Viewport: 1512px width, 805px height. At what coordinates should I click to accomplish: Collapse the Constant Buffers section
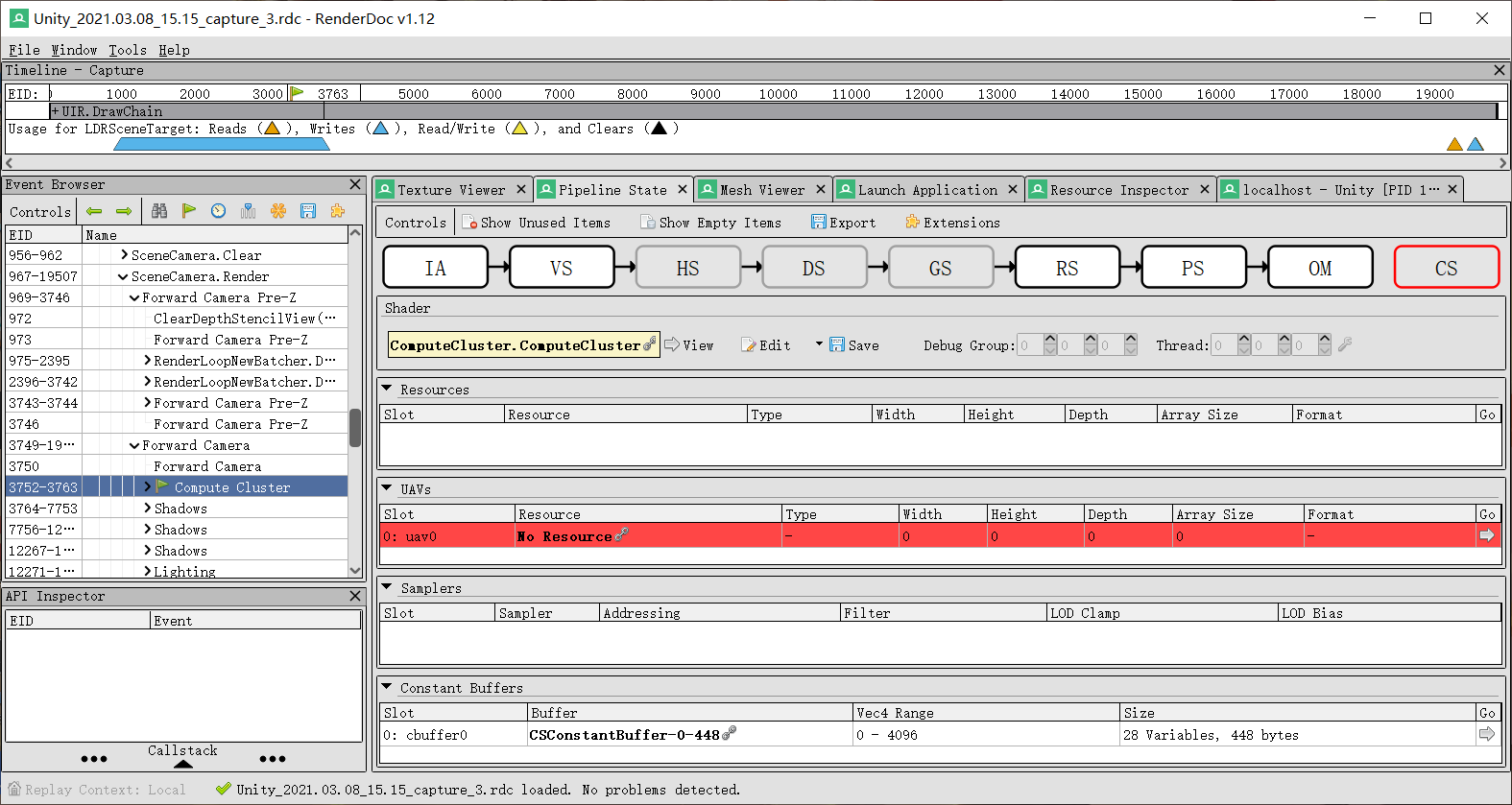point(387,687)
